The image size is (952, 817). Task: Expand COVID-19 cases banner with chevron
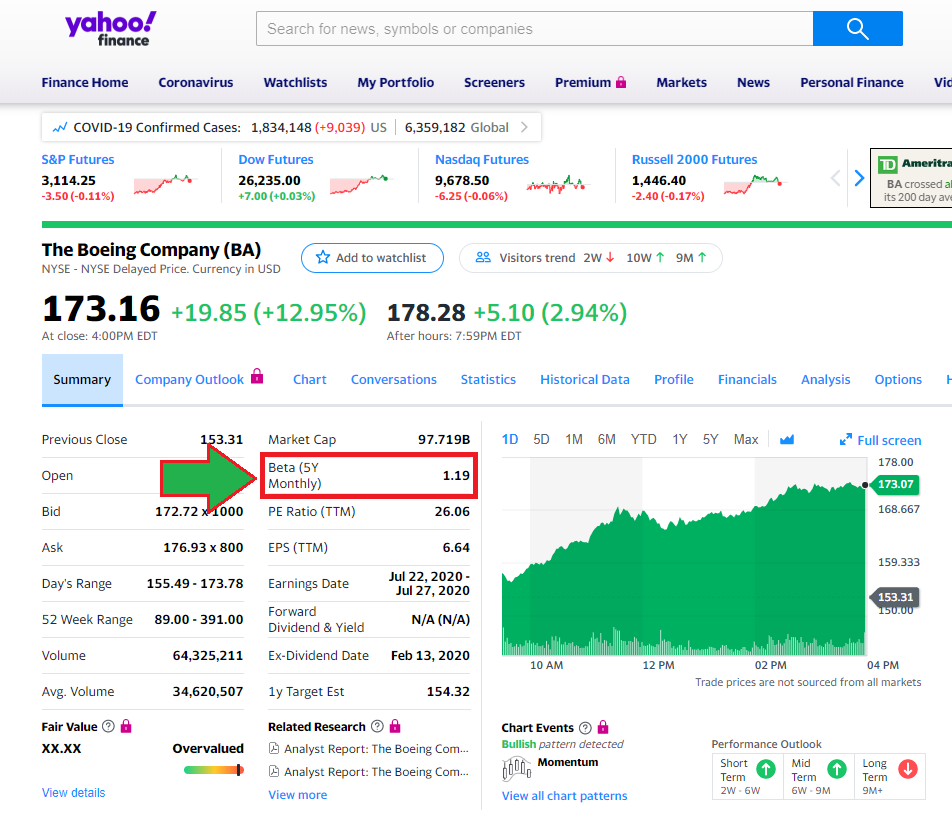[524, 127]
